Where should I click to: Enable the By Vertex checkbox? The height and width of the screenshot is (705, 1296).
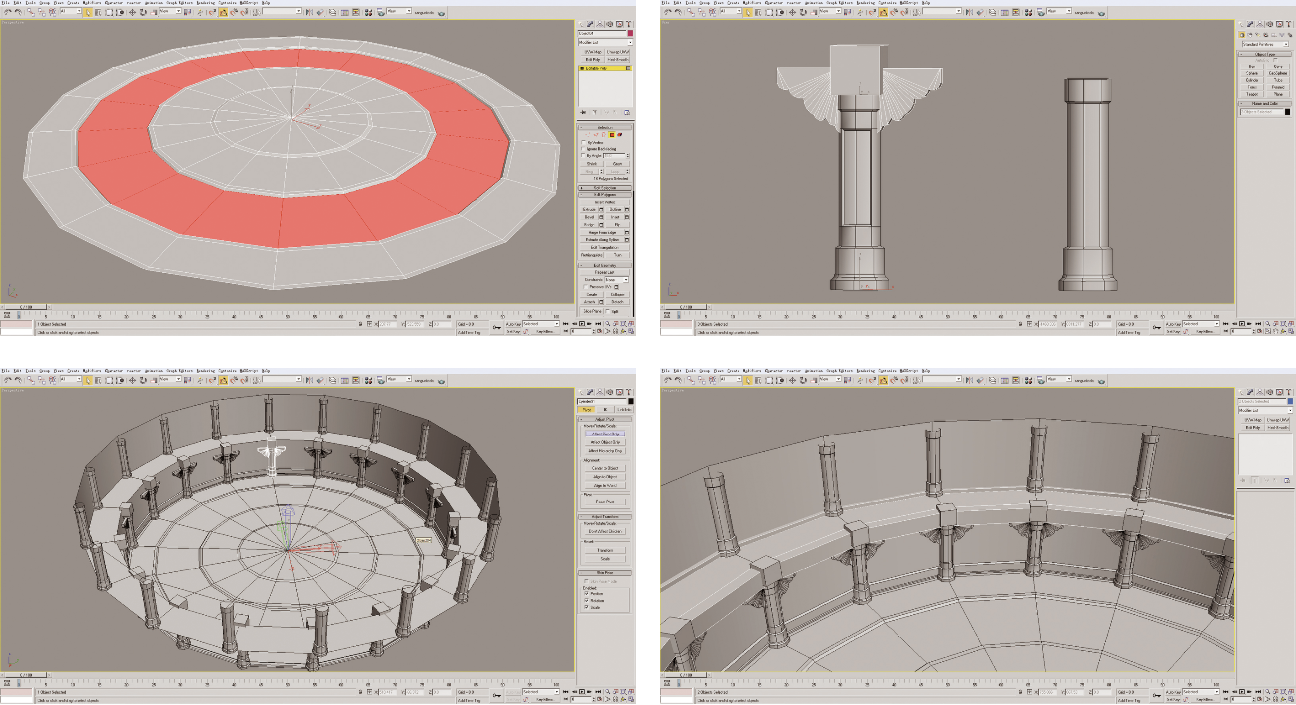point(584,143)
